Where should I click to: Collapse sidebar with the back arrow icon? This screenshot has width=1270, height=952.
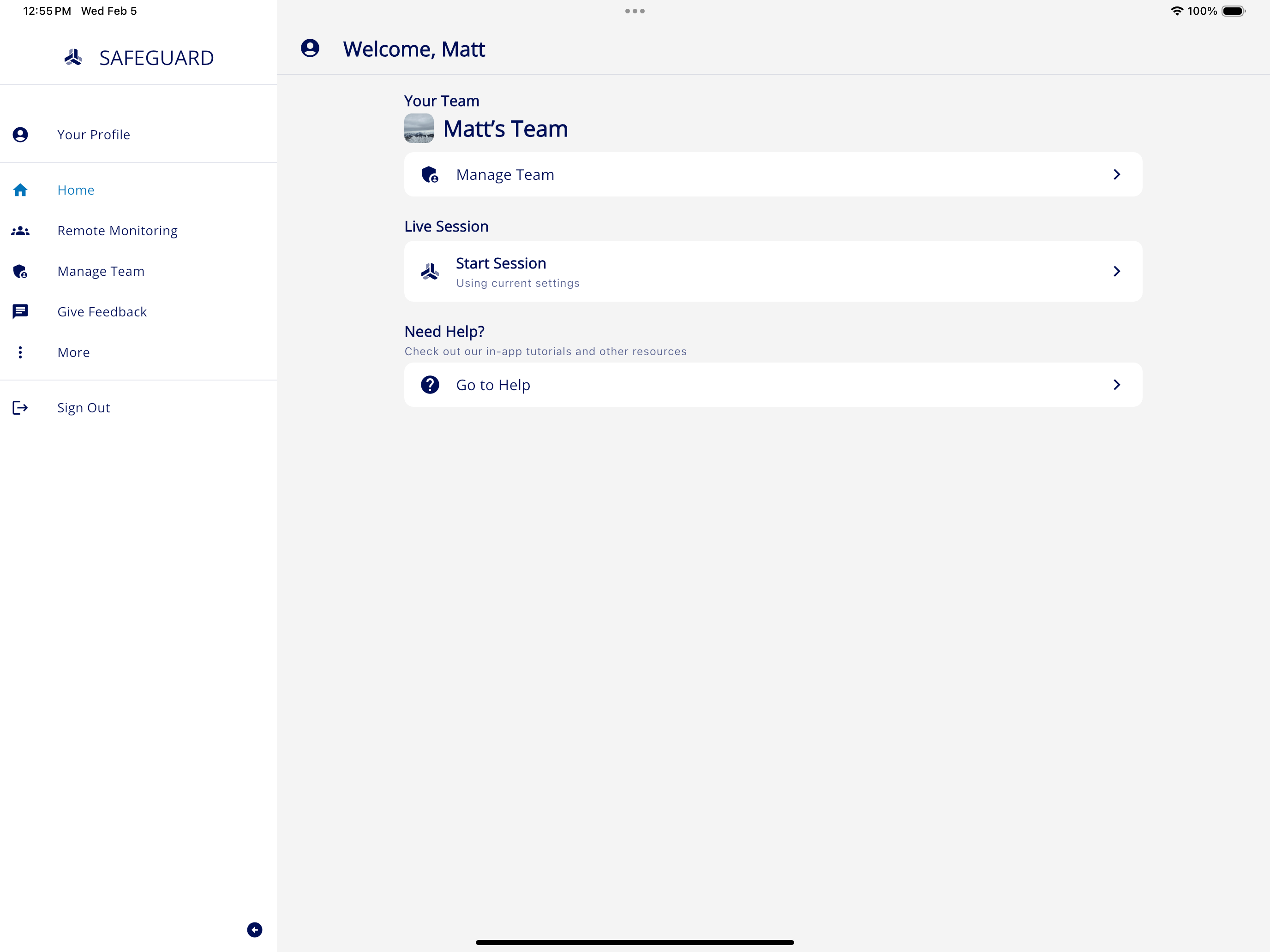(x=254, y=929)
